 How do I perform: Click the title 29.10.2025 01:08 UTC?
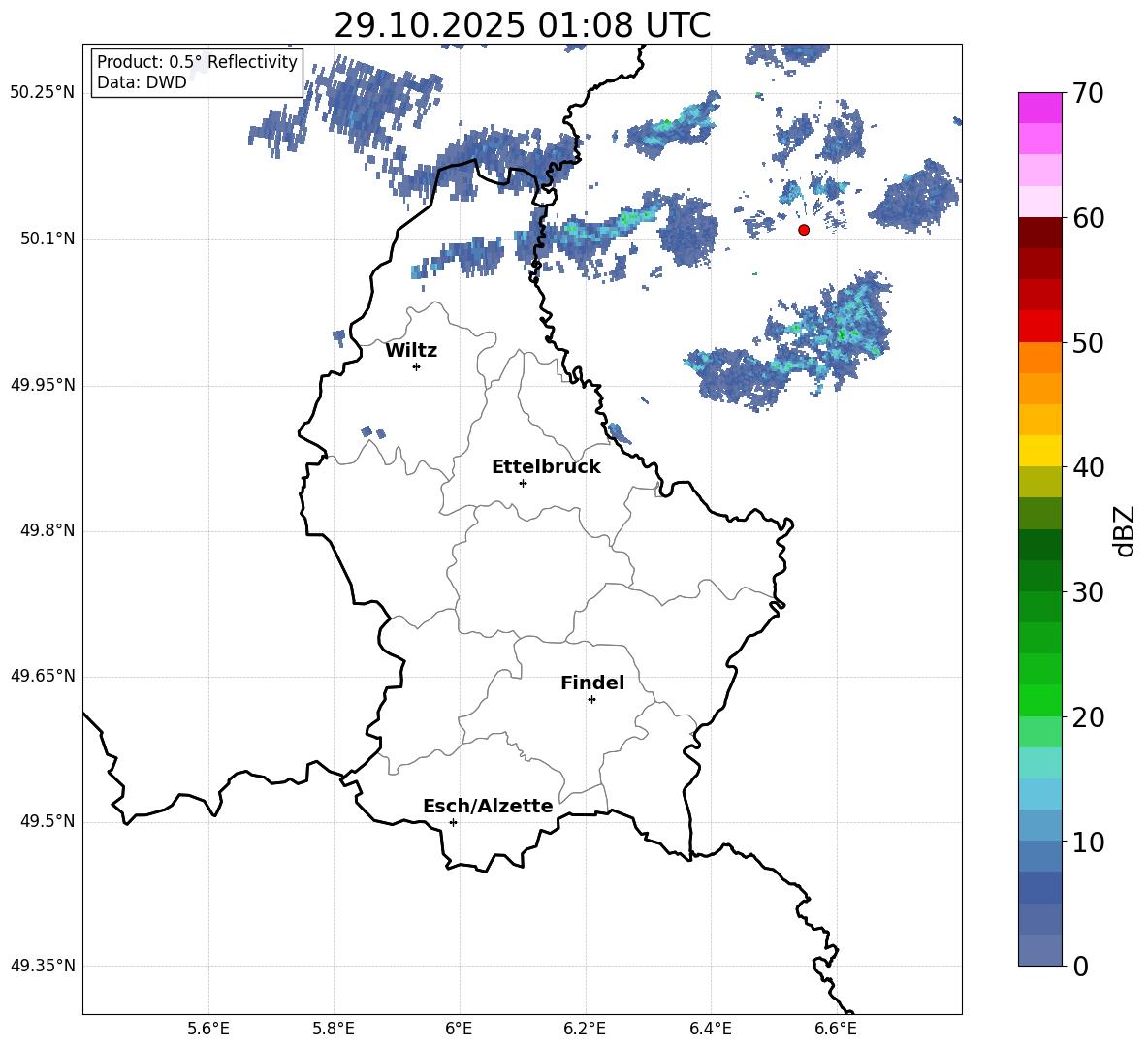pyautogui.click(x=523, y=25)
